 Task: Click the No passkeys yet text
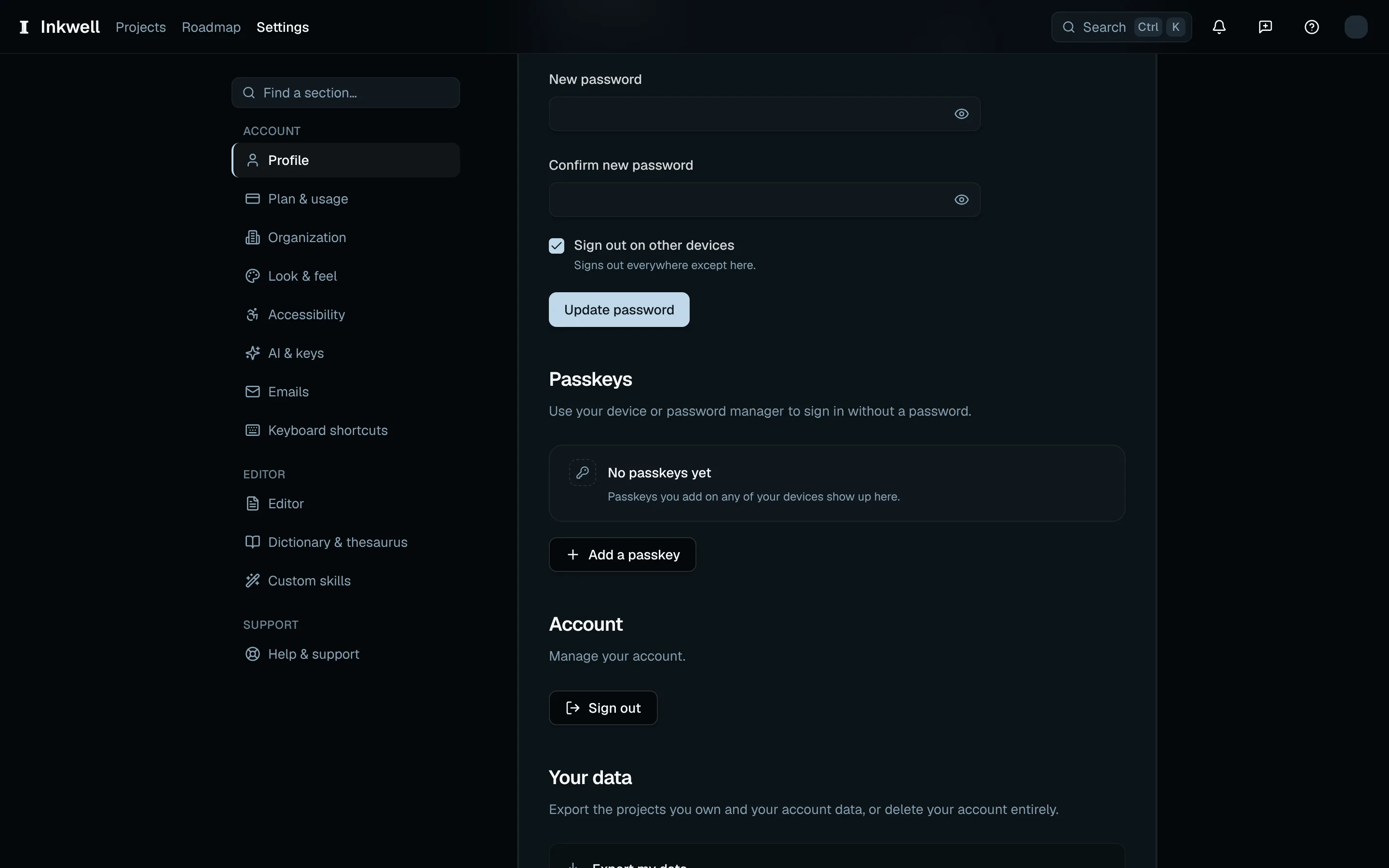pos(659,473)
